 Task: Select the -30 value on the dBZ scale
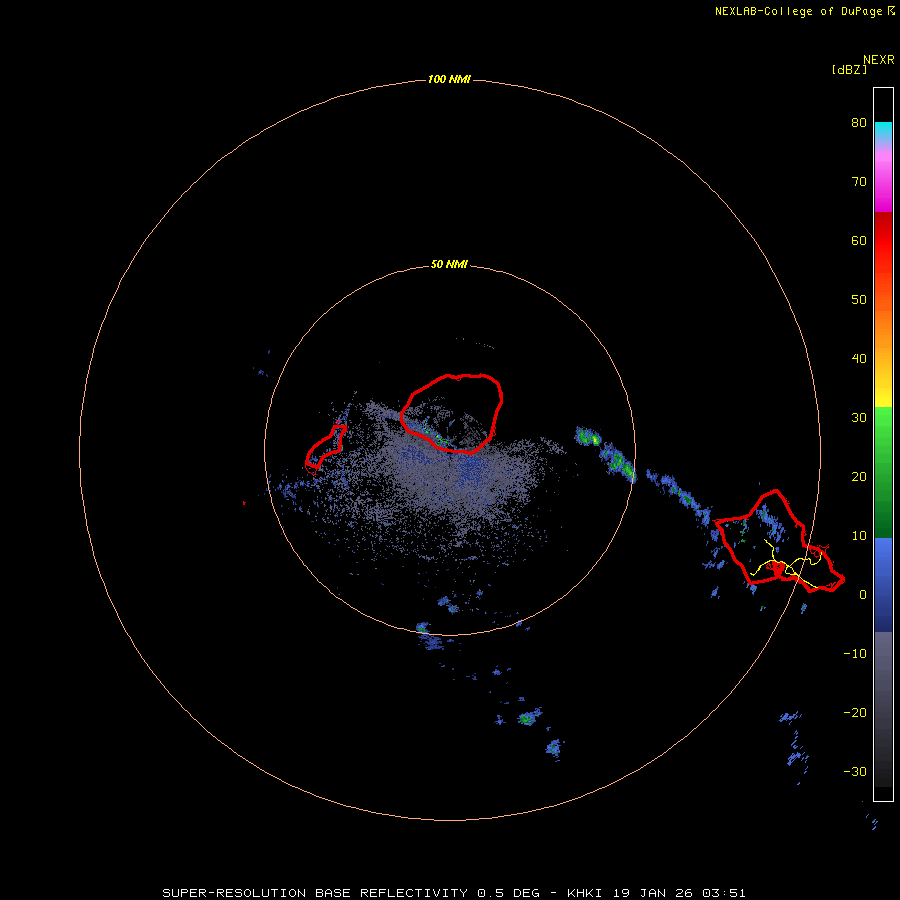tap(855, 772)
